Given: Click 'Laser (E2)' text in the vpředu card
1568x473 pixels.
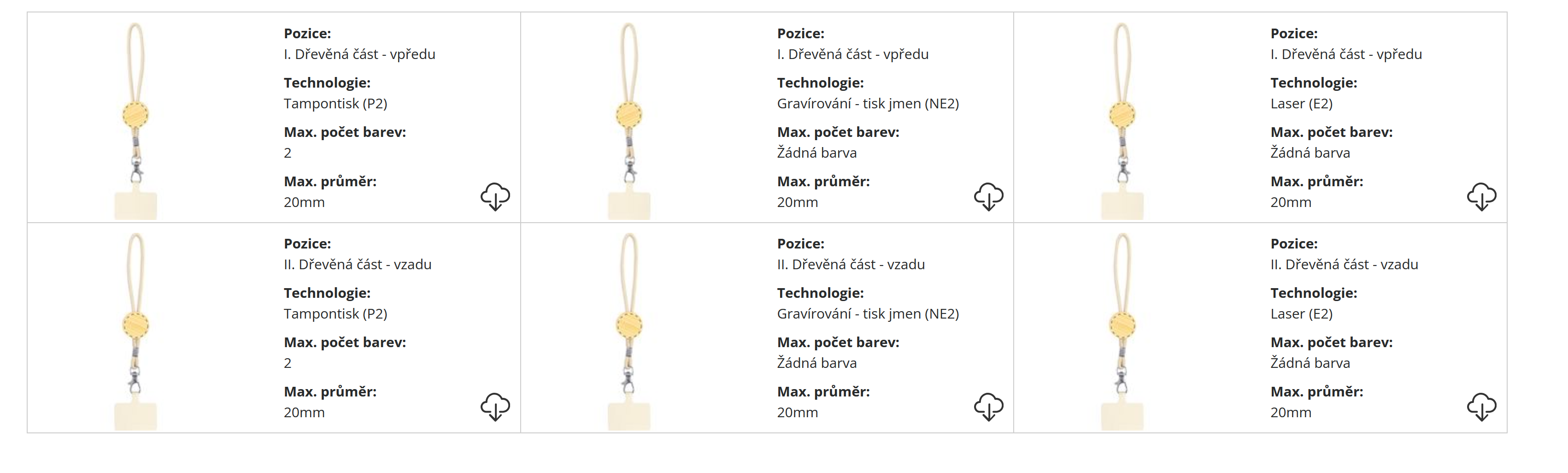Looking at the screenshot, I should click(x=1301, y=103).
